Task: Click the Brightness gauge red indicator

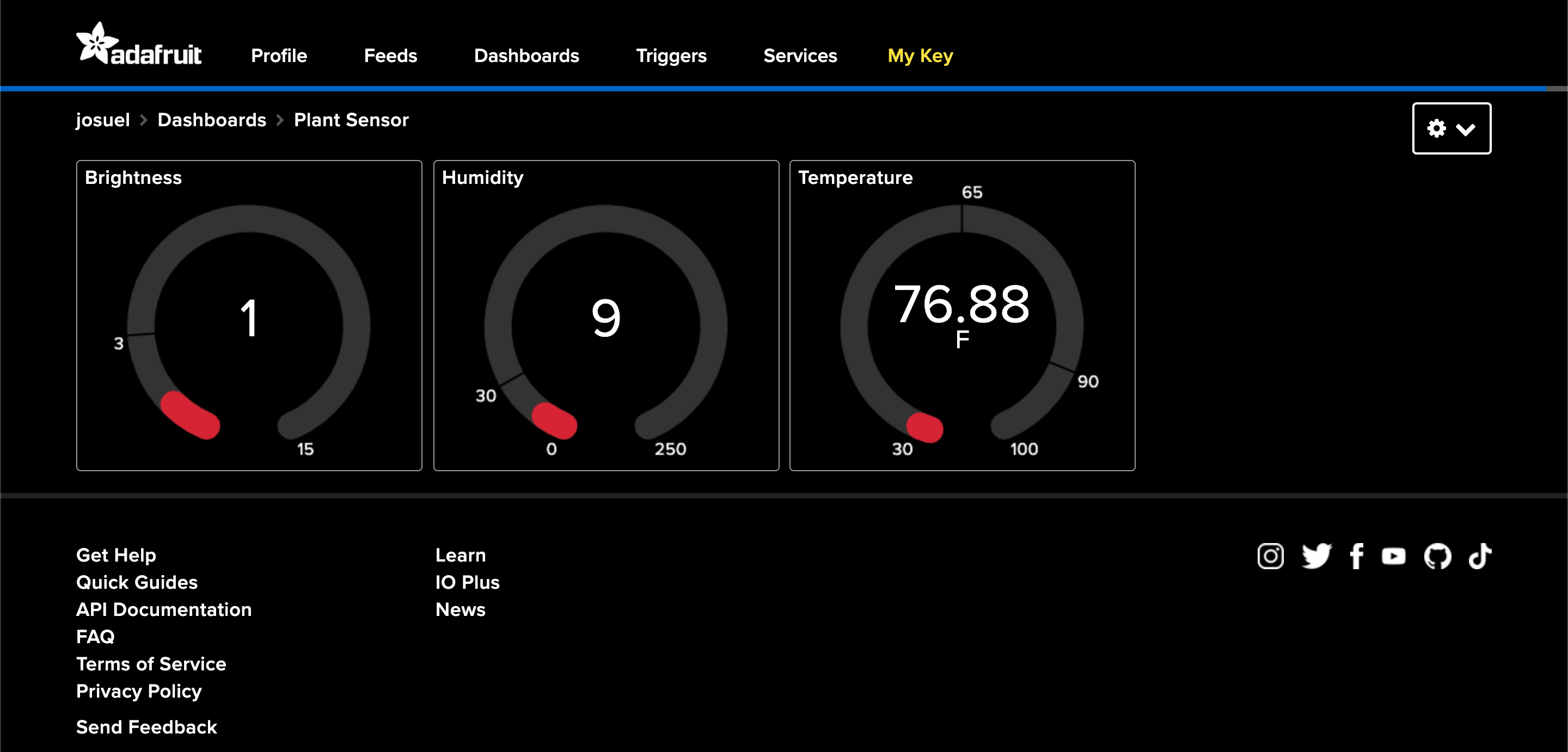Action: tap(190, 415)
